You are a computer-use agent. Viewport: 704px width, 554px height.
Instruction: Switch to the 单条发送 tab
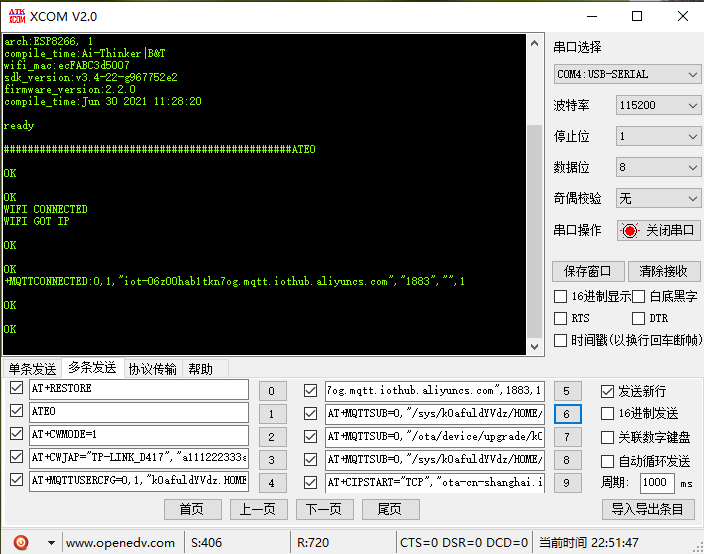click(x=32, y=369)
